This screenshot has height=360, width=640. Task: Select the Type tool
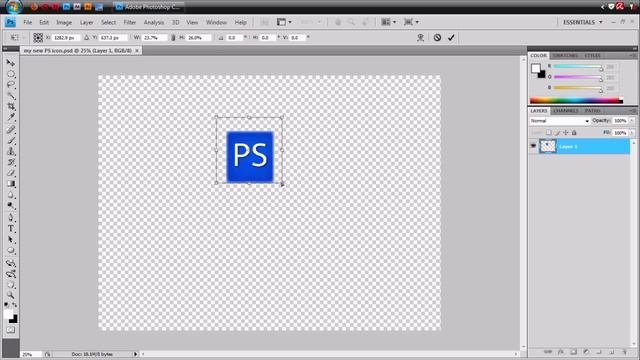click(x=11, y=229)
